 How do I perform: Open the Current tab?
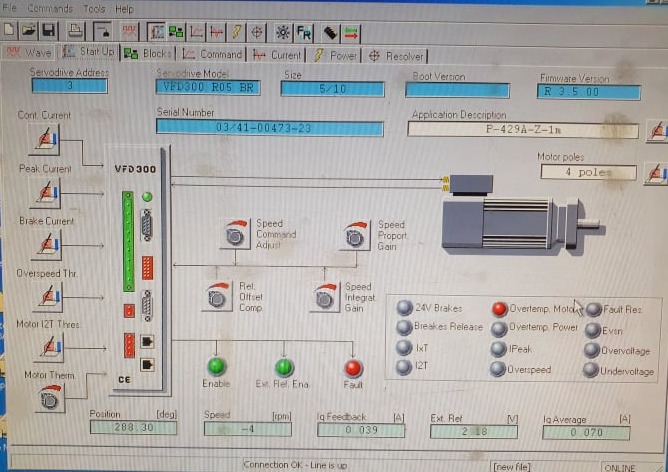(276, 55)
